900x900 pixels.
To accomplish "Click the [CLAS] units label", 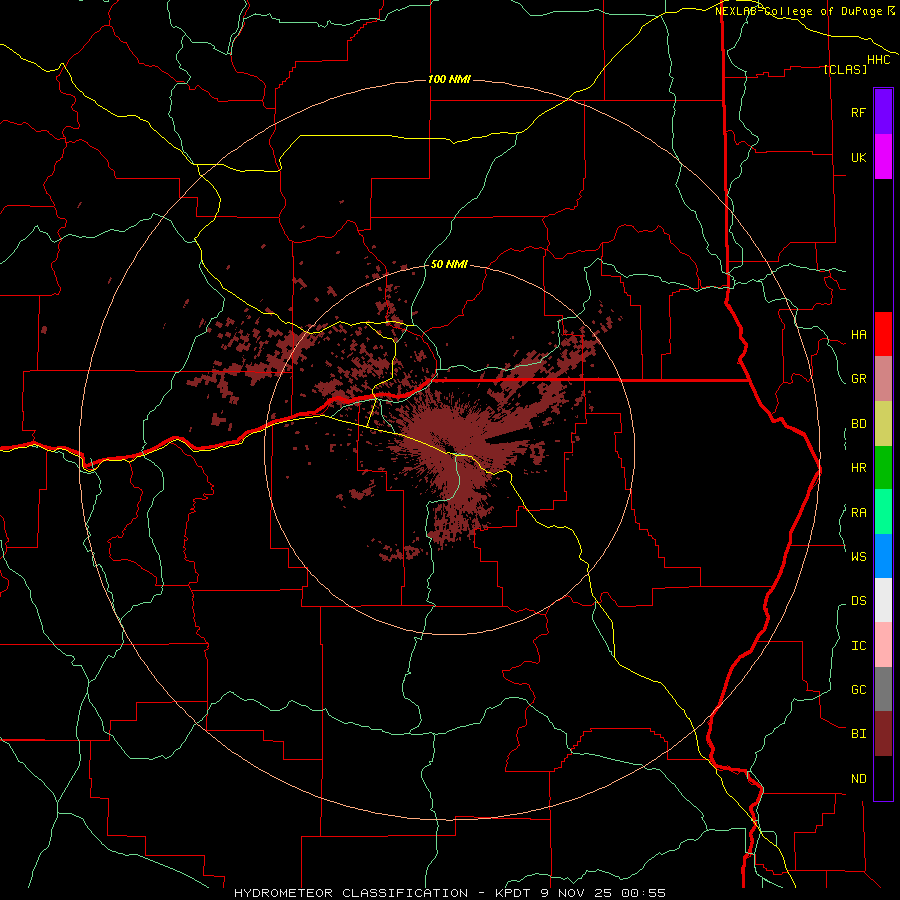I will click(845, 69).
